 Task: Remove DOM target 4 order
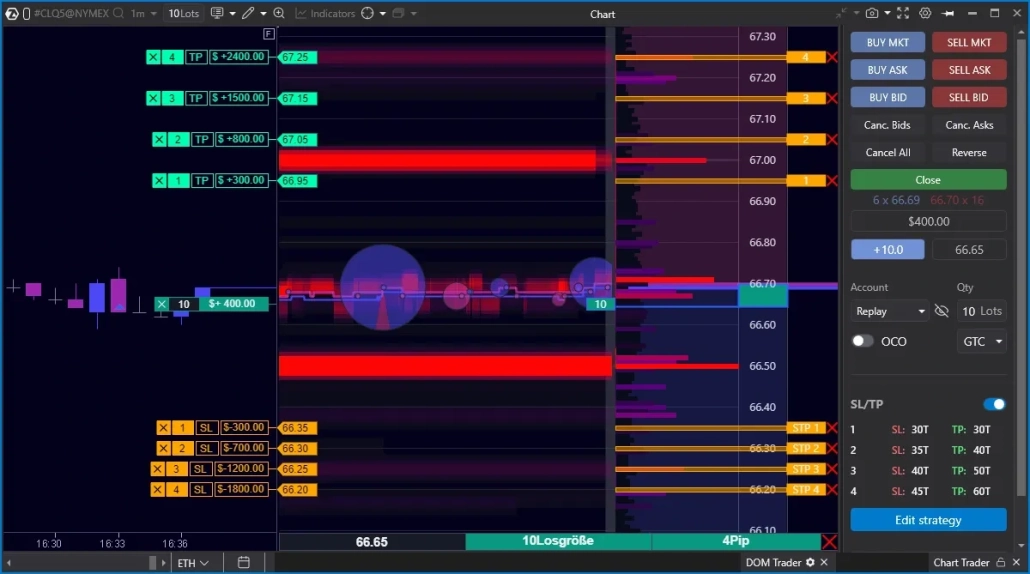[x=832, y=58]
